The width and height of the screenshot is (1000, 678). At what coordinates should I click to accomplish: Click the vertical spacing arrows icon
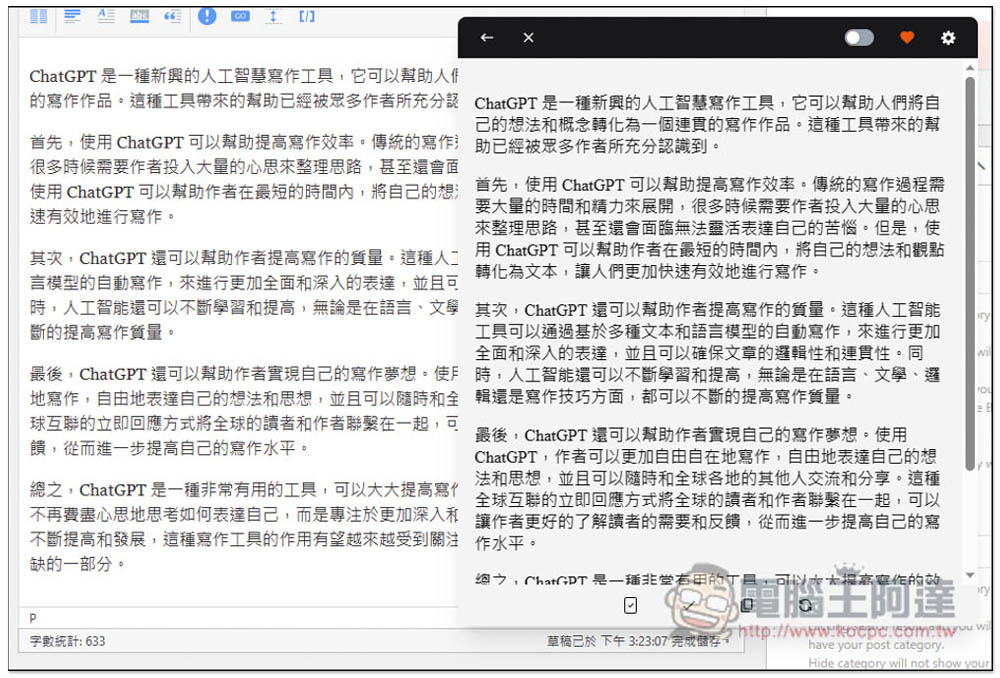[x=273, y=15]
